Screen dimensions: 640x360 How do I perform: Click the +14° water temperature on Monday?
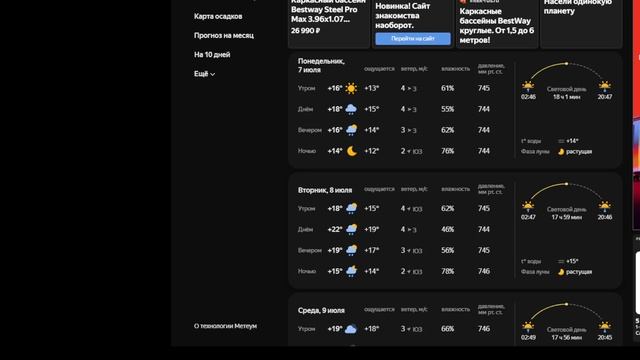click(572, 141)
